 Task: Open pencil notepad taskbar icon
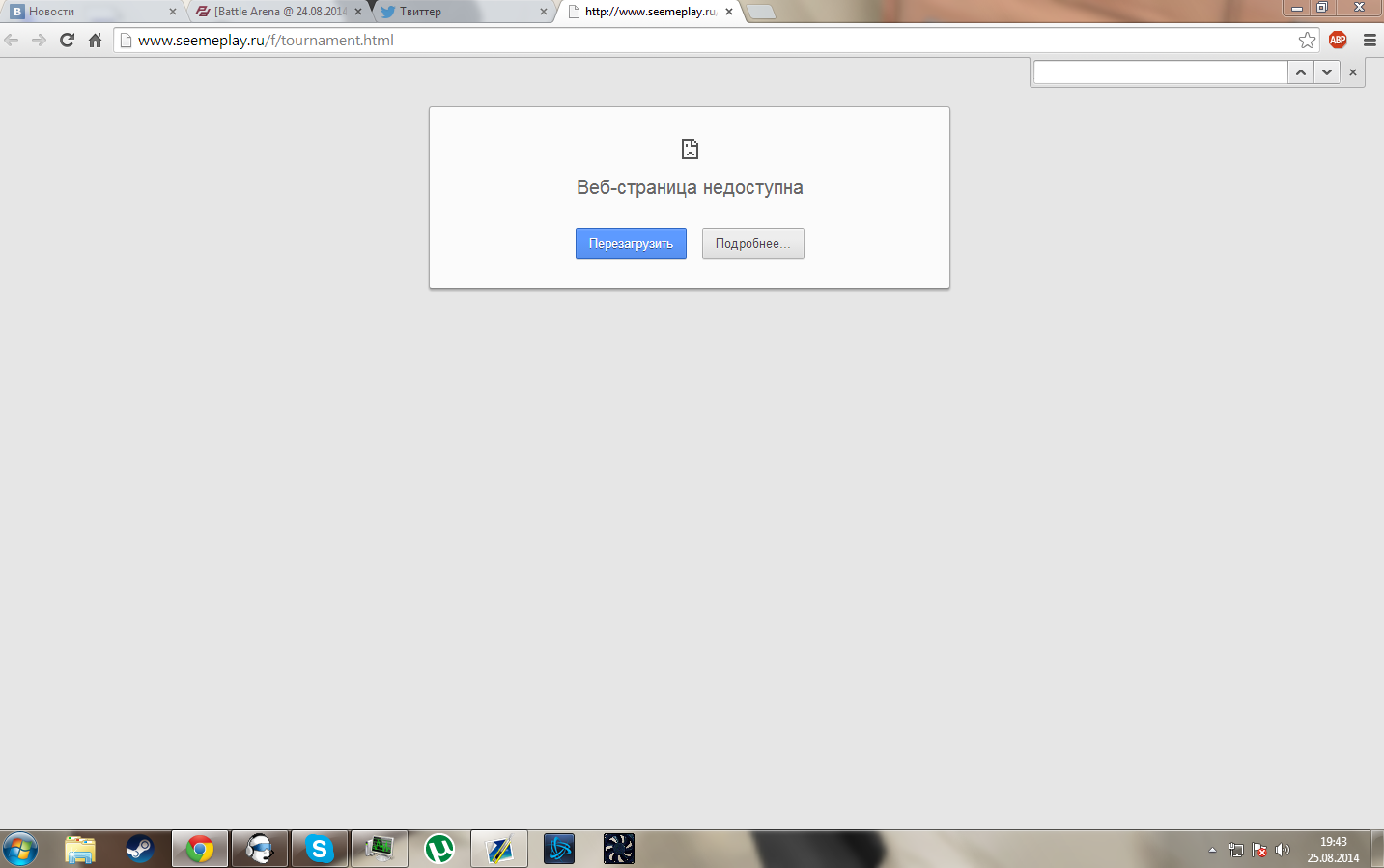[x=499, y=850]
